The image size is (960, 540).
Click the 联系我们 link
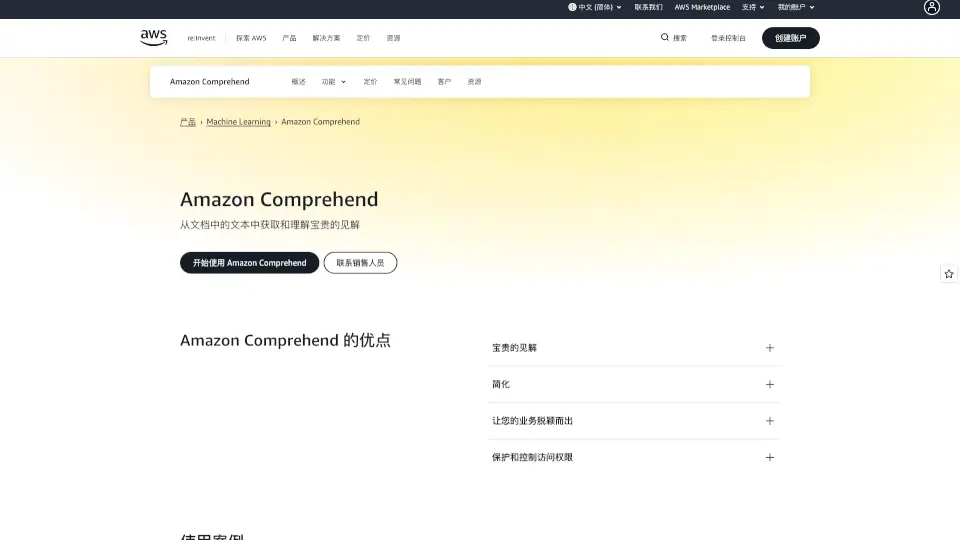point(648,7)
